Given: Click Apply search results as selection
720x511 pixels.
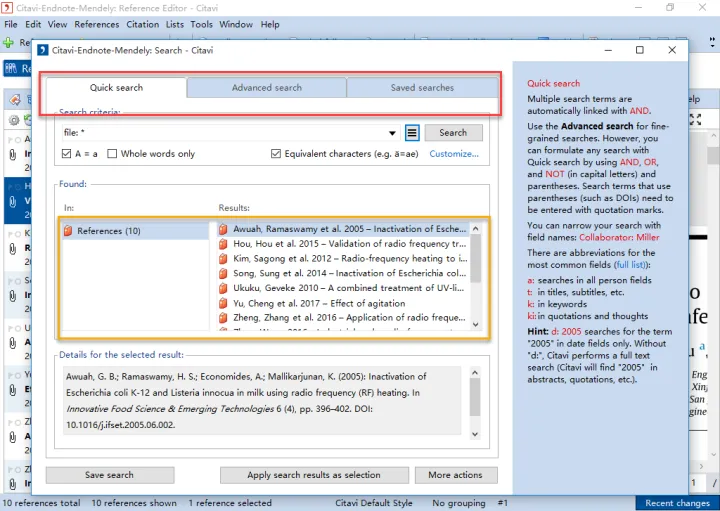Looking at the screenshot, I should click(x=314, y=475).
